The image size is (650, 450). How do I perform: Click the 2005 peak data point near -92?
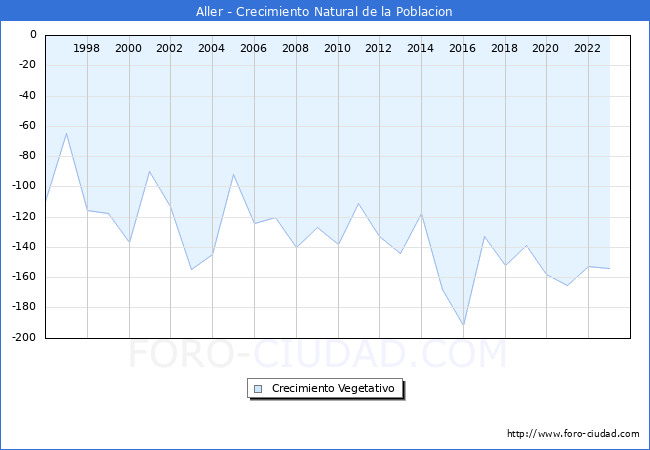point(233,174)
